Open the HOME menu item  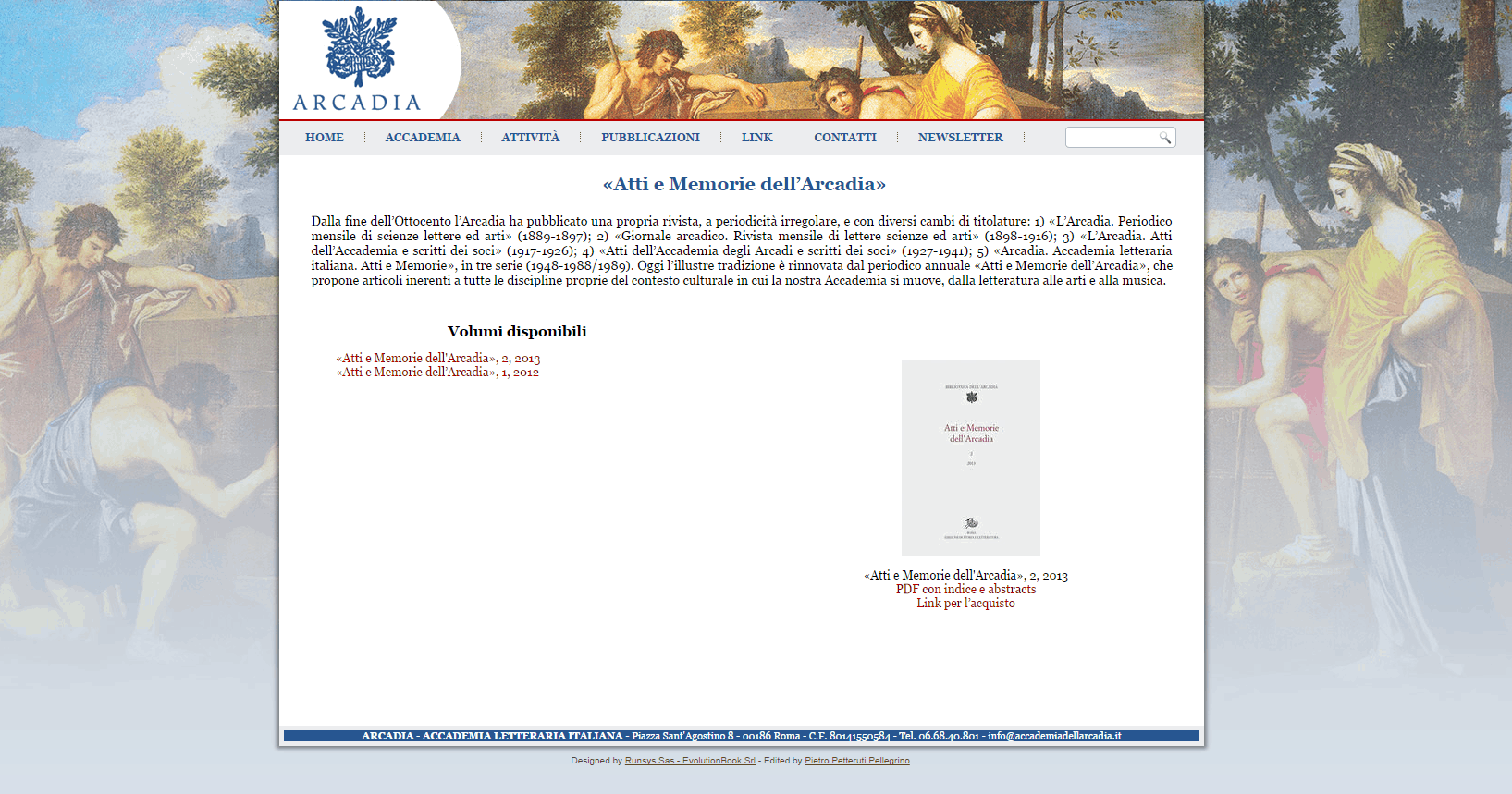325,137
